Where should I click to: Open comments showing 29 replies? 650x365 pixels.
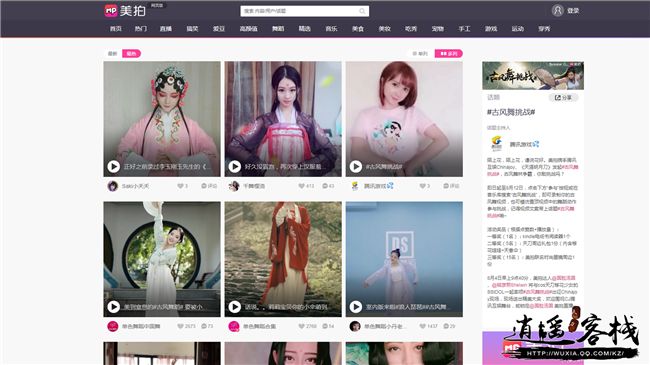(x=449, y=326)
